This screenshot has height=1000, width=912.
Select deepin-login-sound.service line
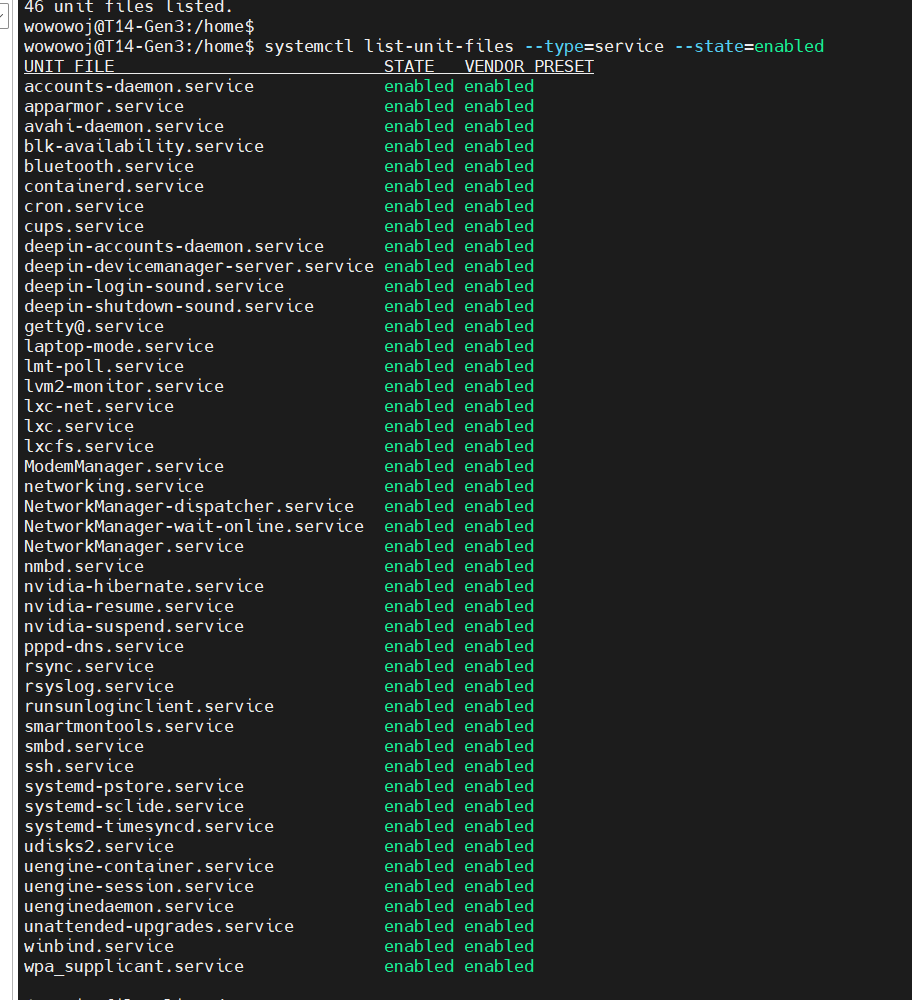point(154,286)
